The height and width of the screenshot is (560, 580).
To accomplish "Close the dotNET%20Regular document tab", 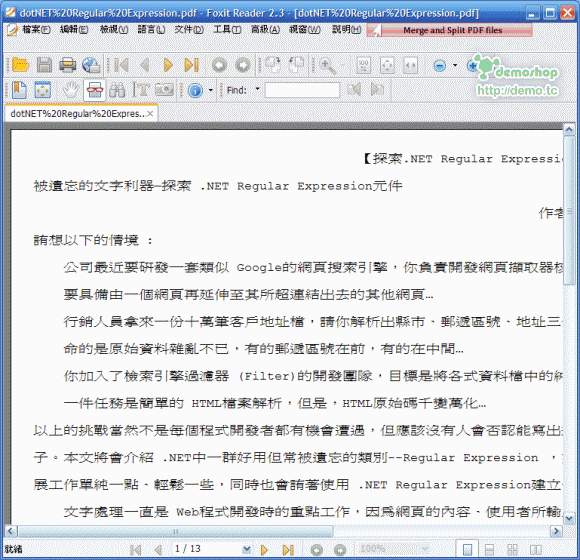I will (x=150, y=114).
